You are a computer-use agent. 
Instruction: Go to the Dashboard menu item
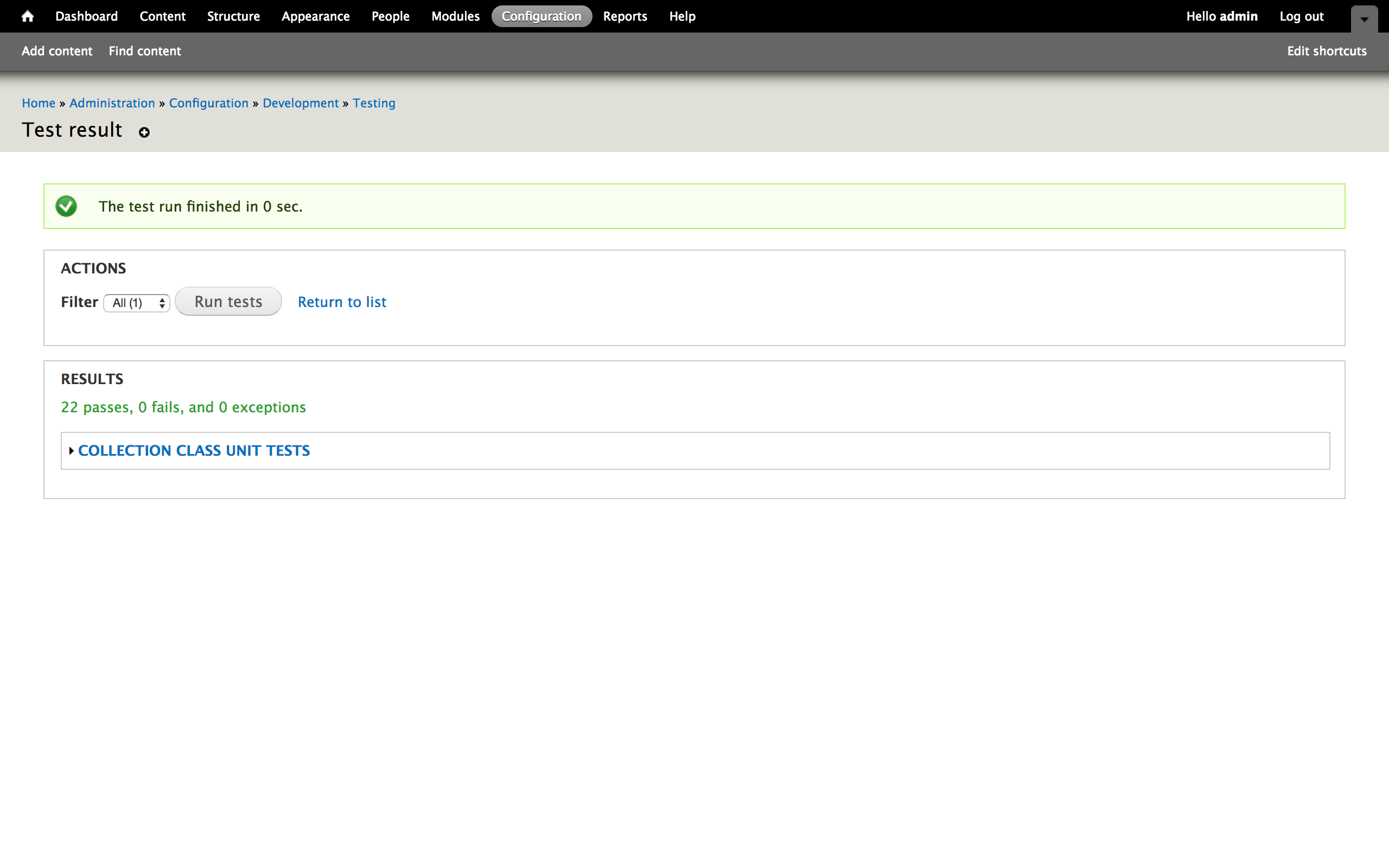tap(86, 17)
